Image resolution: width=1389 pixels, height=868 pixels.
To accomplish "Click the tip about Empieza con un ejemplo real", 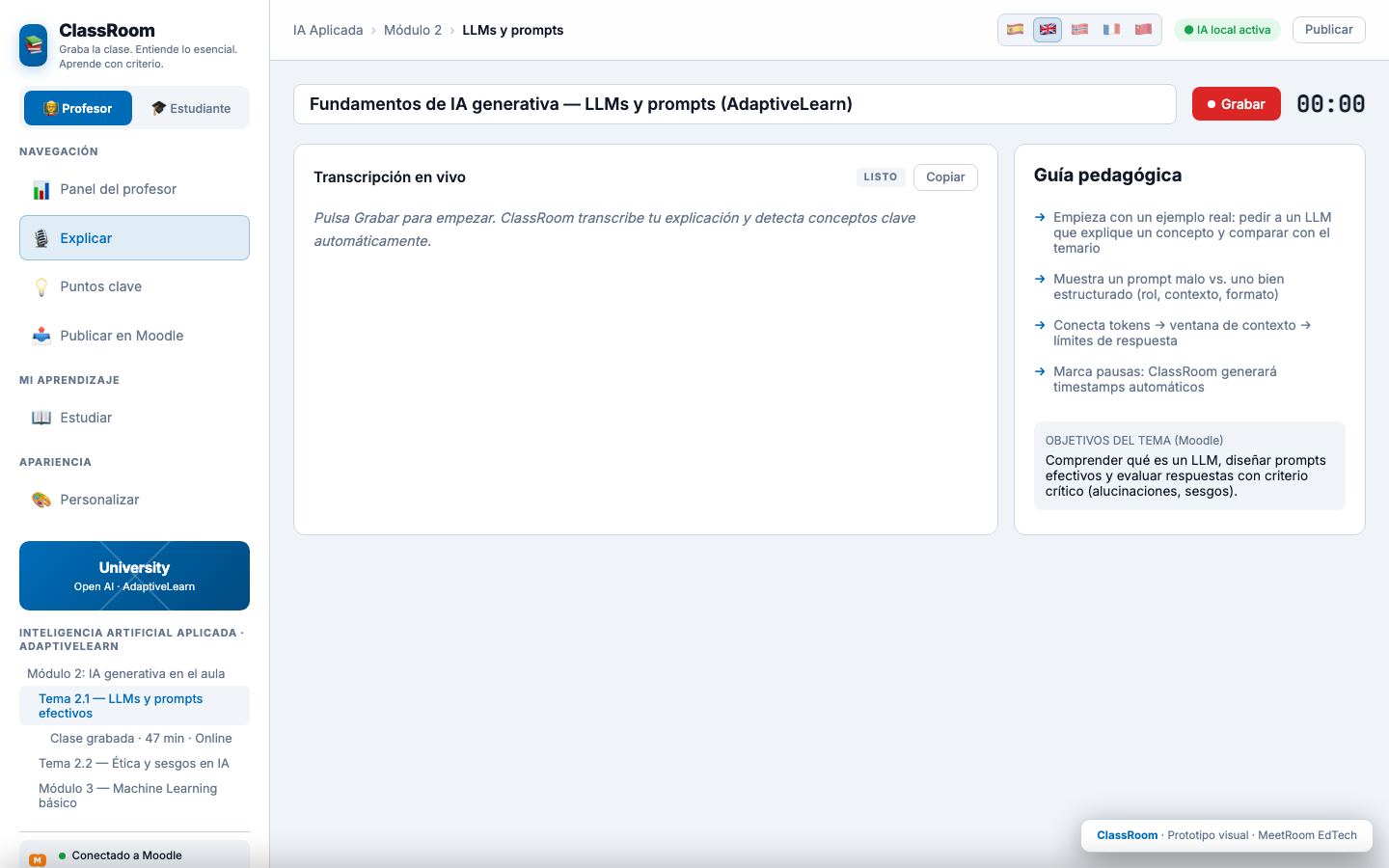I will (x=1189, y=232).
